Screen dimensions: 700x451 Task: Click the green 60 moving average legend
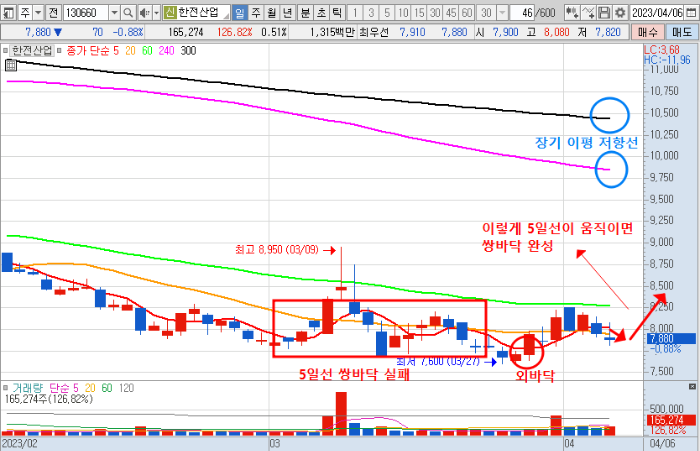[x=147, y=51]
